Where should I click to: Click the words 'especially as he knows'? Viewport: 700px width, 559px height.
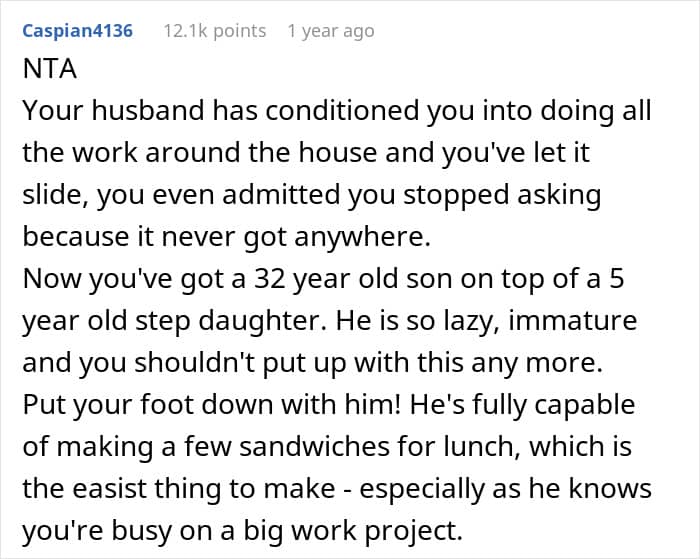[x=505, y=489]
